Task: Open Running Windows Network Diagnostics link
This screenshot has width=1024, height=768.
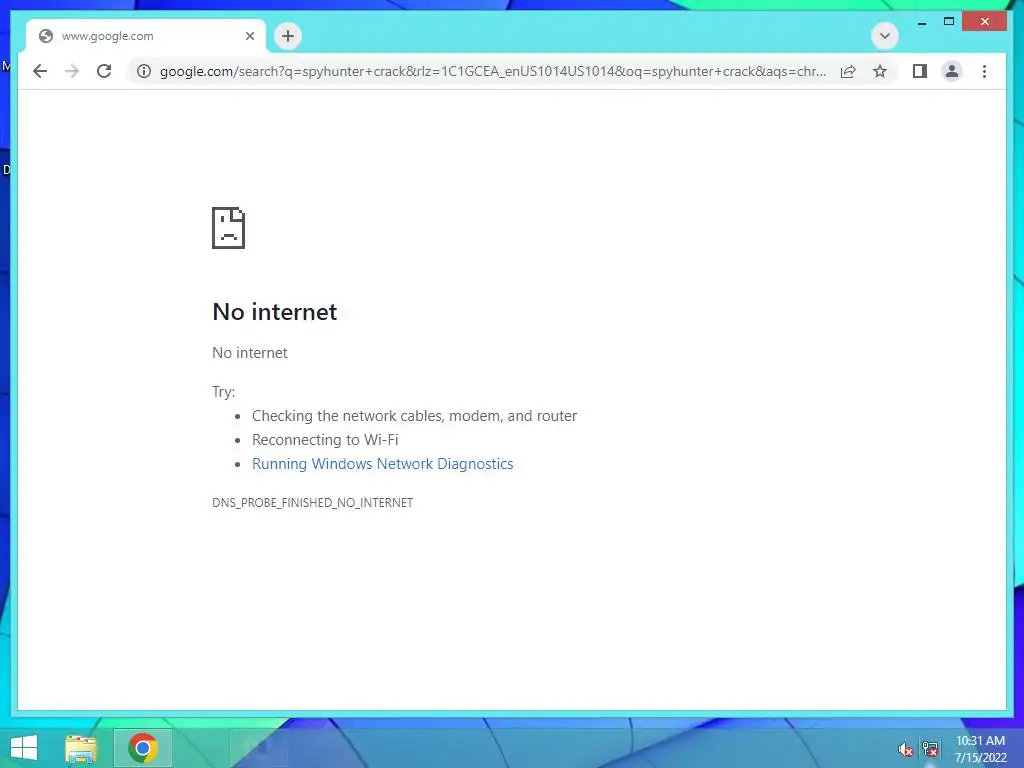Action: (x=383, y=464)
